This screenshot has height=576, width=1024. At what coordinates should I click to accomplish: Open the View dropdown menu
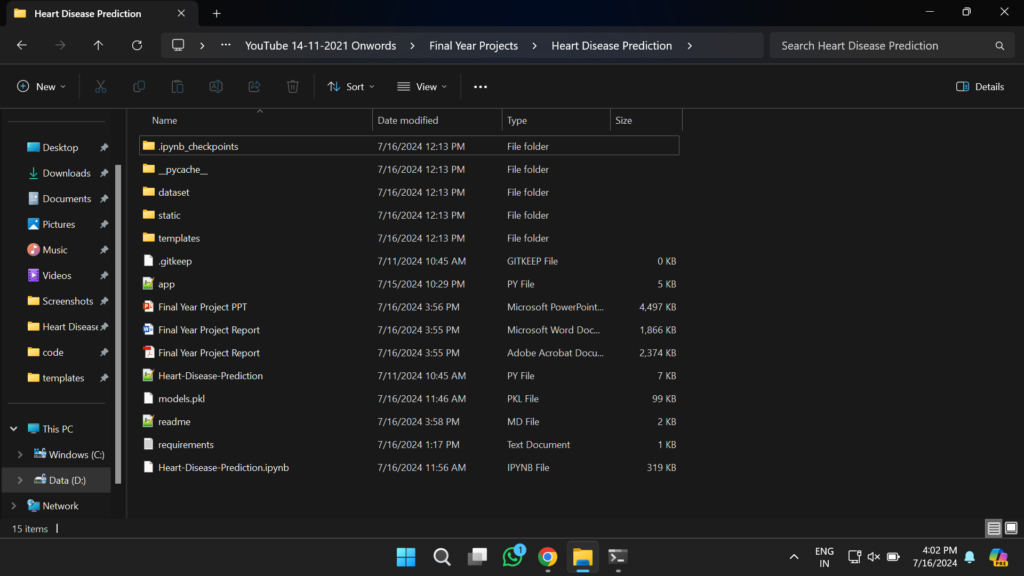pos(421,87)
